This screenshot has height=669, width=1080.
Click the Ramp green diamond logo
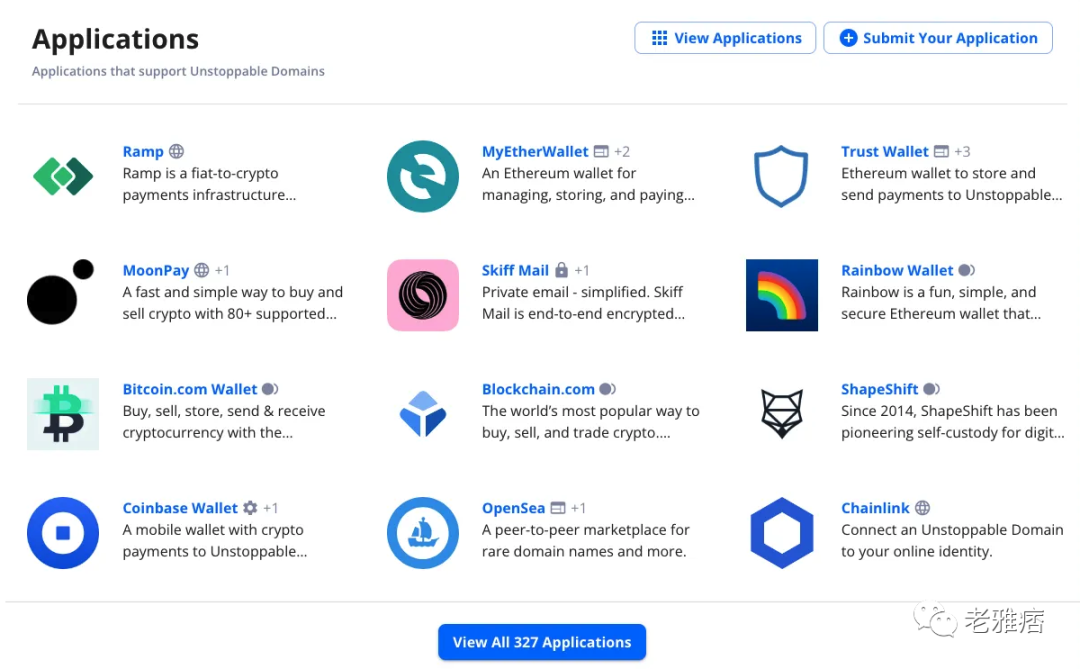point(63,176)
